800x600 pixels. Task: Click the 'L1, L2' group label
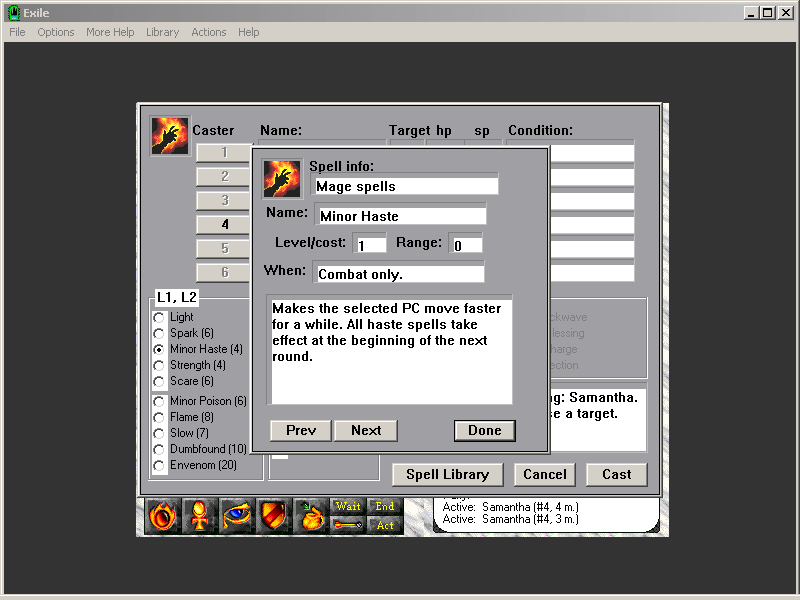click(177, 297)
